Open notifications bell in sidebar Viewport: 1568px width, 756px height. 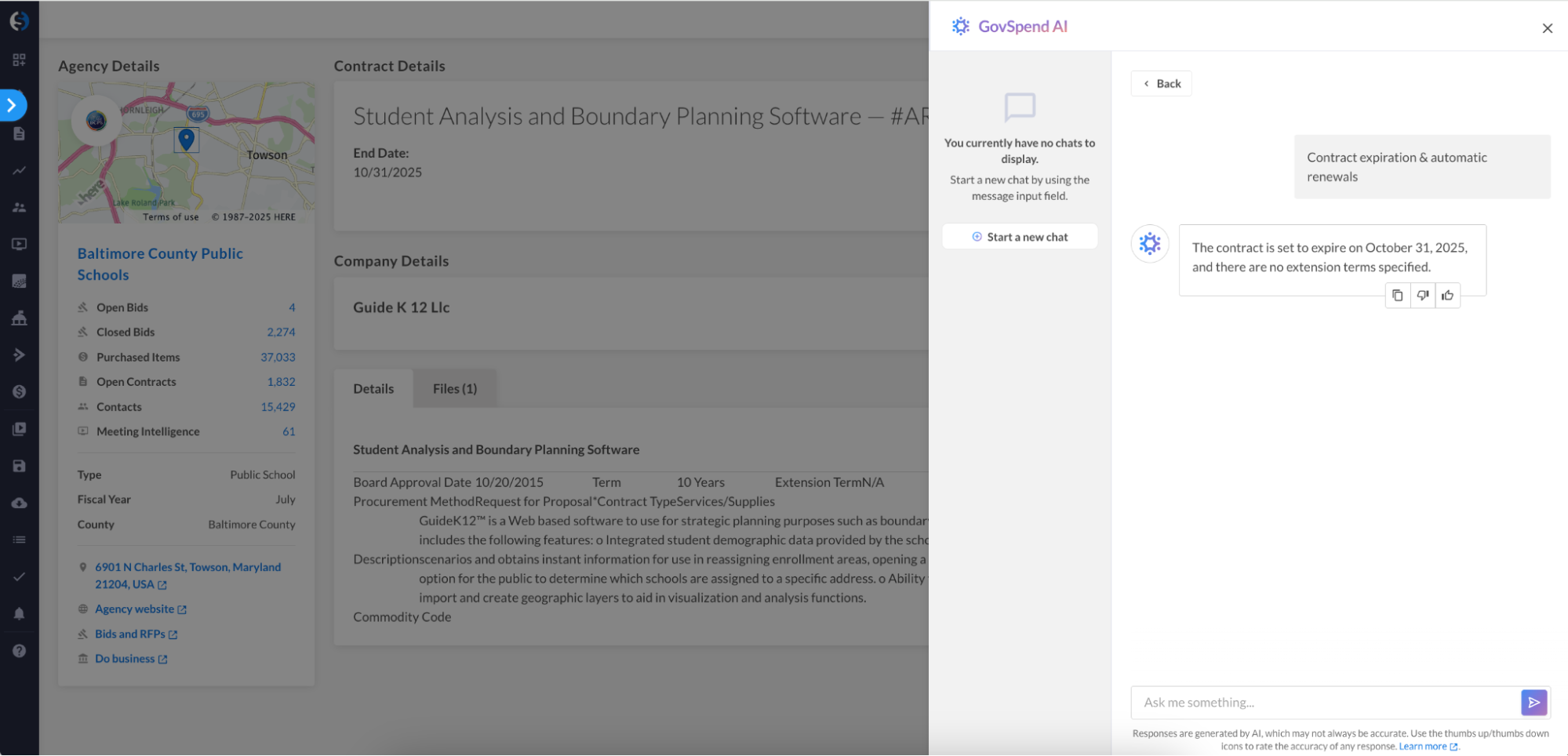point(19,613)
